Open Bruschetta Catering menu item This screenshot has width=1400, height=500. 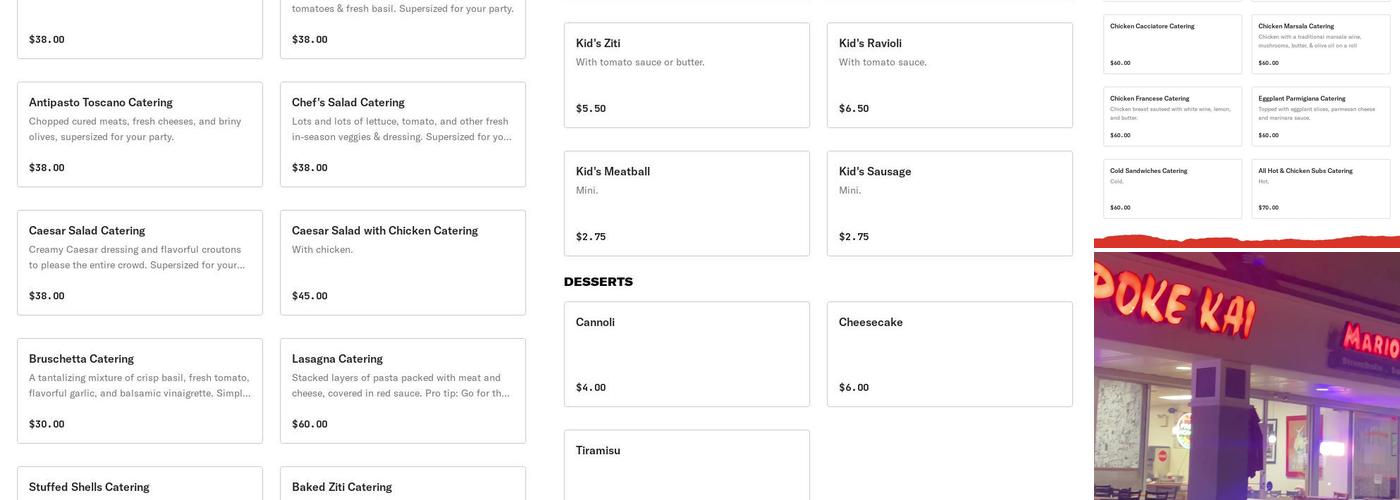[x=140, y=390]
